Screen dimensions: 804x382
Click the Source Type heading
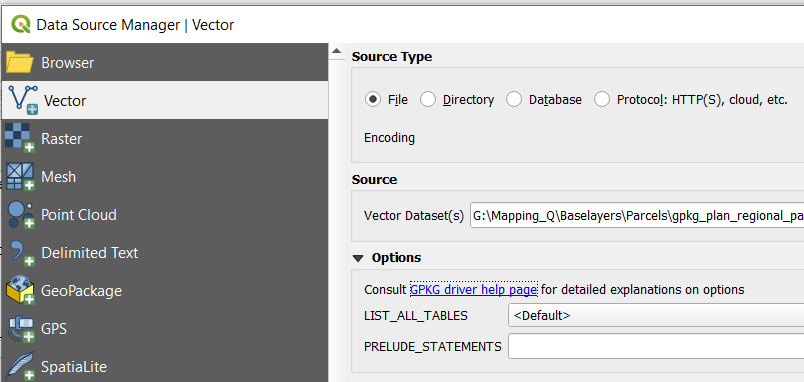392,56
